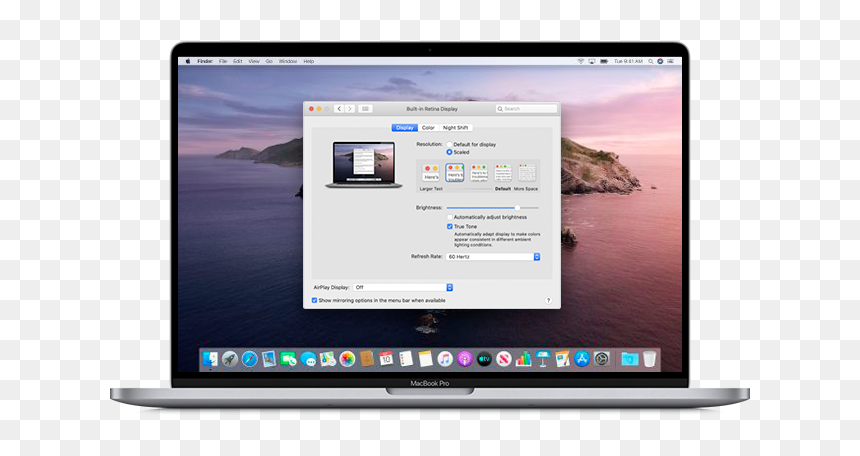Open Notification Center from menu bar
860x456 pixels.
[670, 61]
